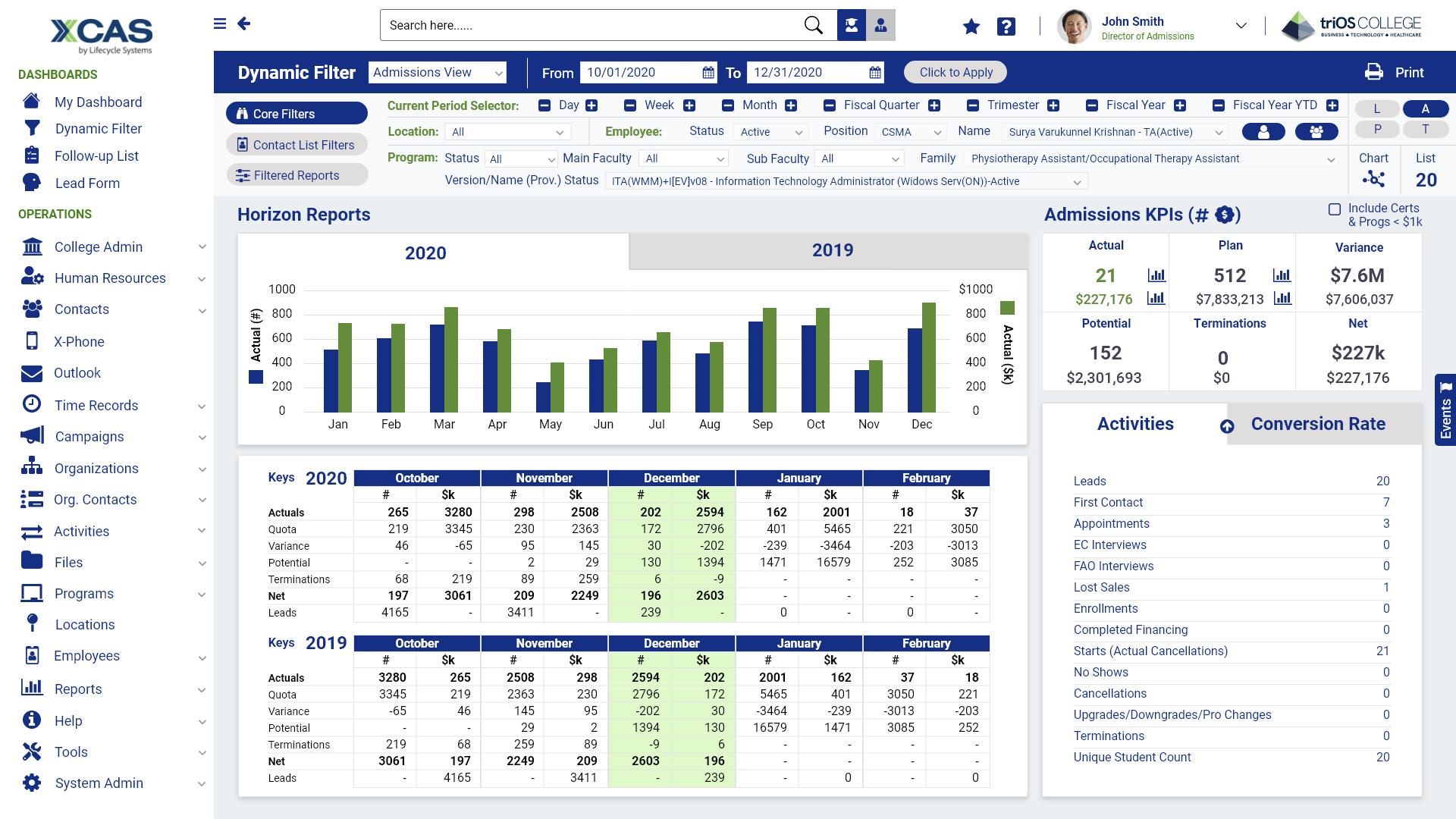The image size is (1456, 819).
Task: Click the help question mark icon
Action: point(1006,27)
